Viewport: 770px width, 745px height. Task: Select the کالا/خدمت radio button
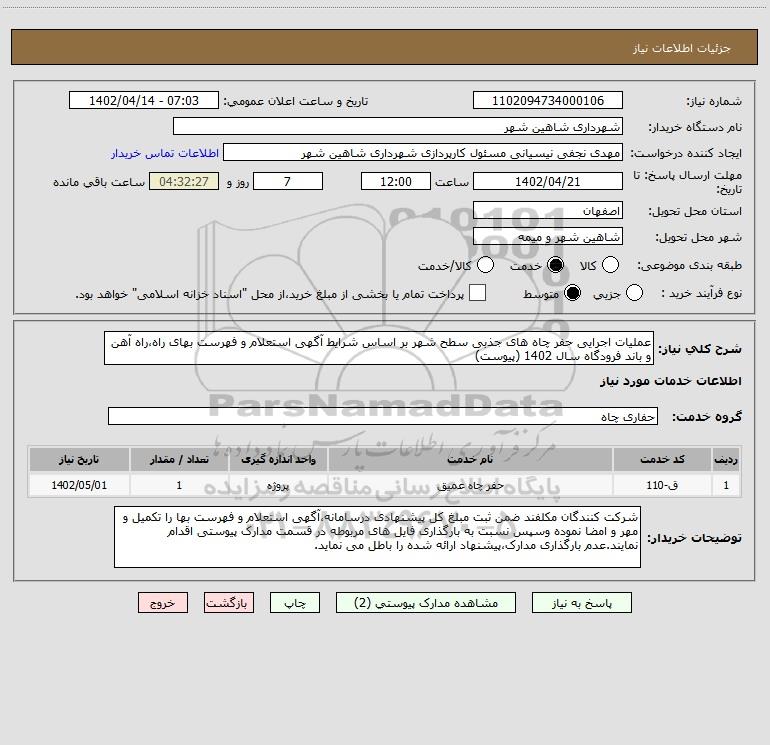point(486,265)
